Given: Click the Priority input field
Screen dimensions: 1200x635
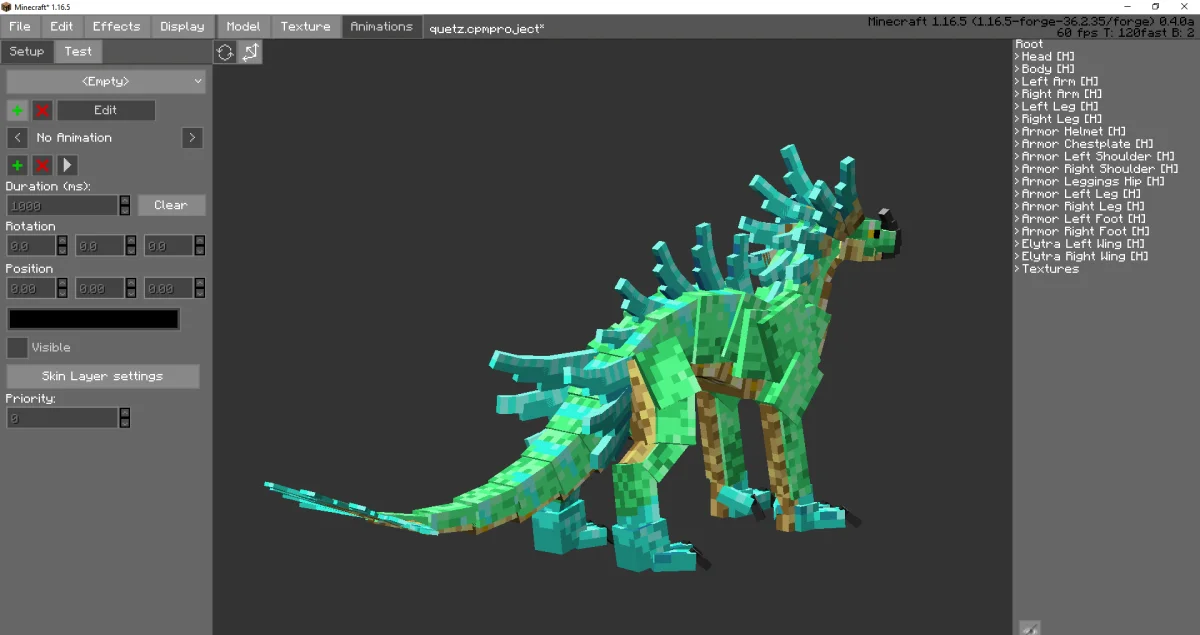Looking at the screenshot, I should (x=63, y=418).
